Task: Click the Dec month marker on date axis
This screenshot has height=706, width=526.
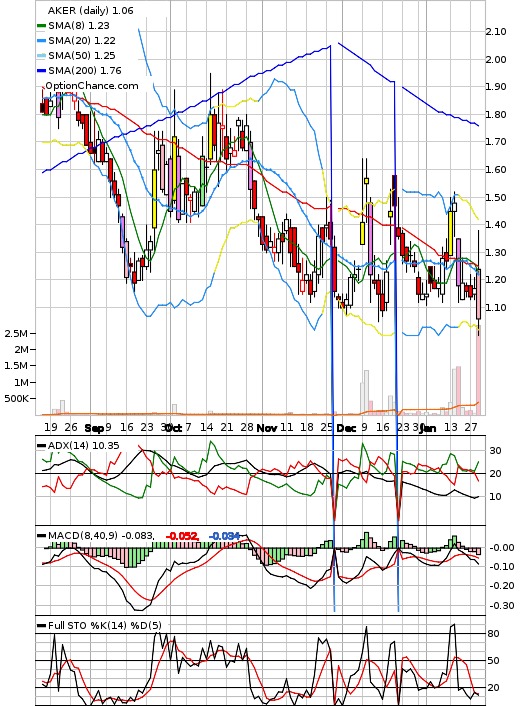Action: pos(346,428)
